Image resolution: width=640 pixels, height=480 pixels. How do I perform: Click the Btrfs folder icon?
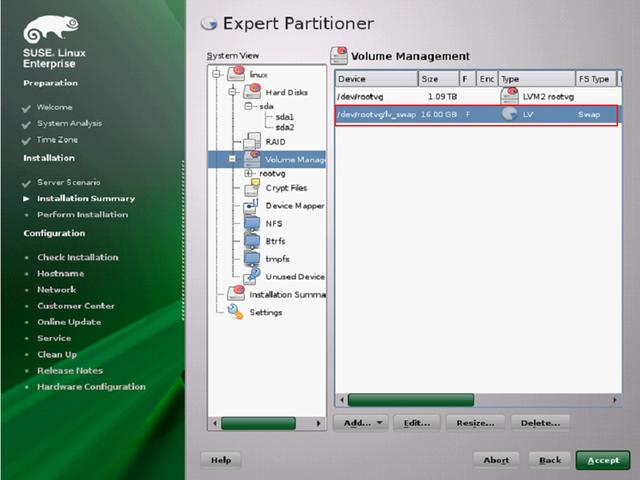(x=252, y=241)
